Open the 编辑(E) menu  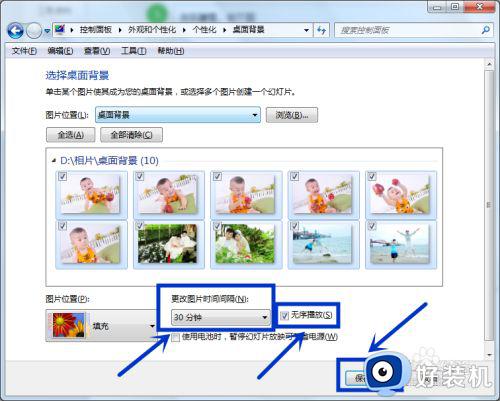click(x=60, y=51)
